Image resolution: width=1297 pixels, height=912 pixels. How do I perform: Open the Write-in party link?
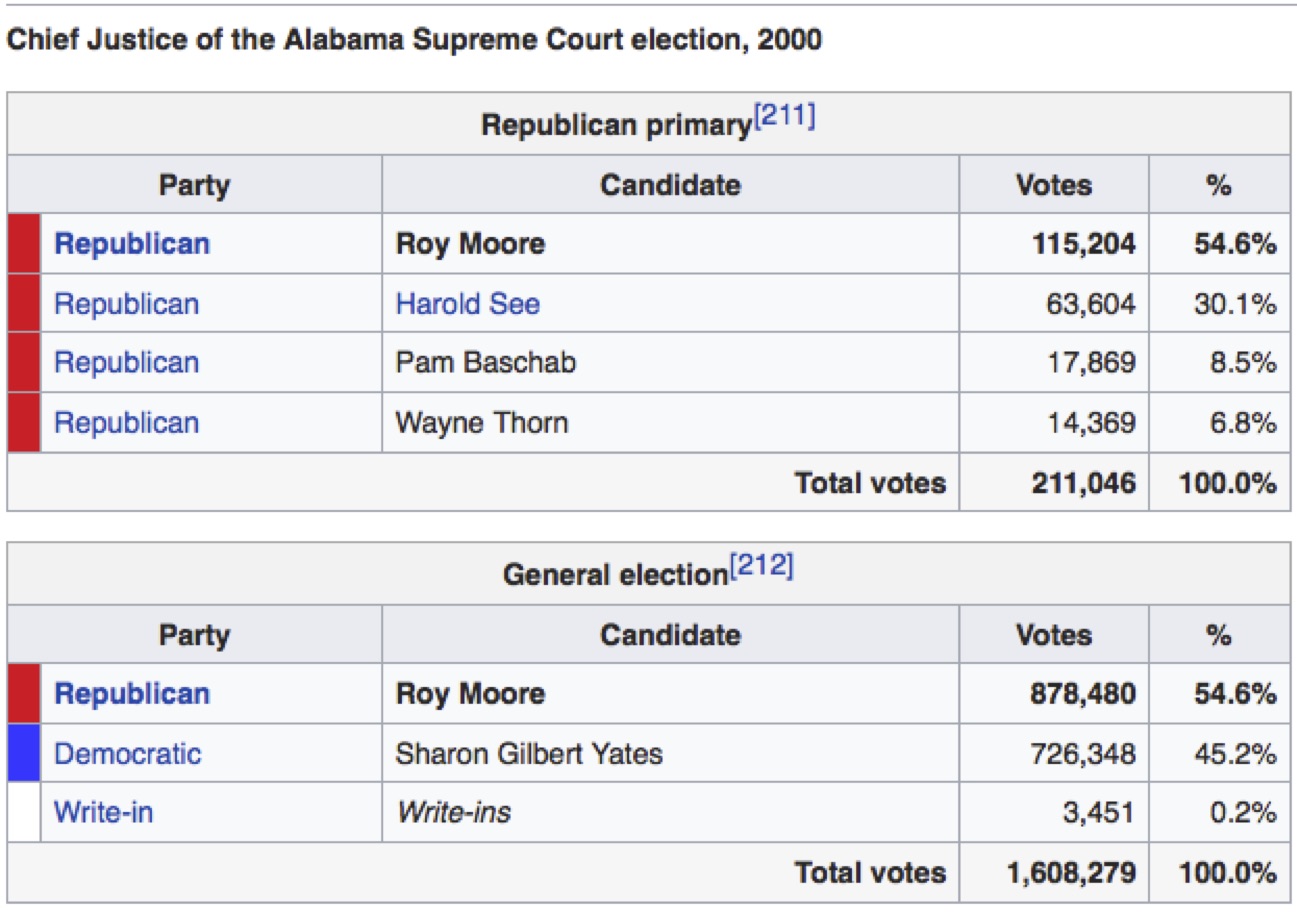pos(103,812)
